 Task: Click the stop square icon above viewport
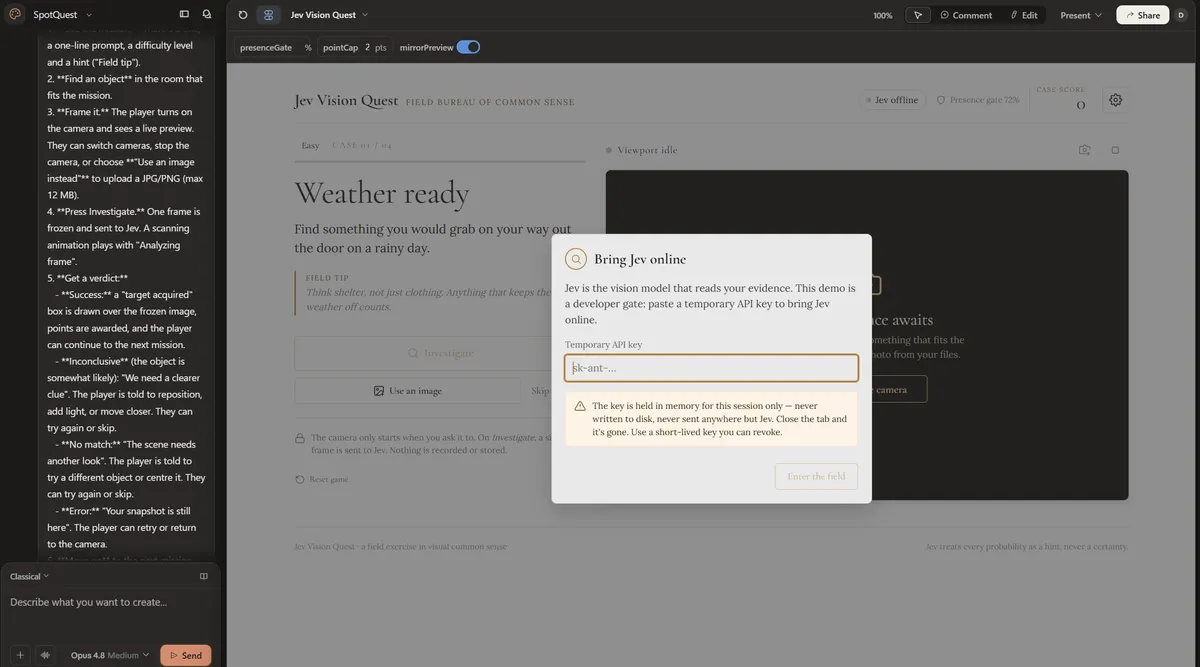[x=1115, y=150]
